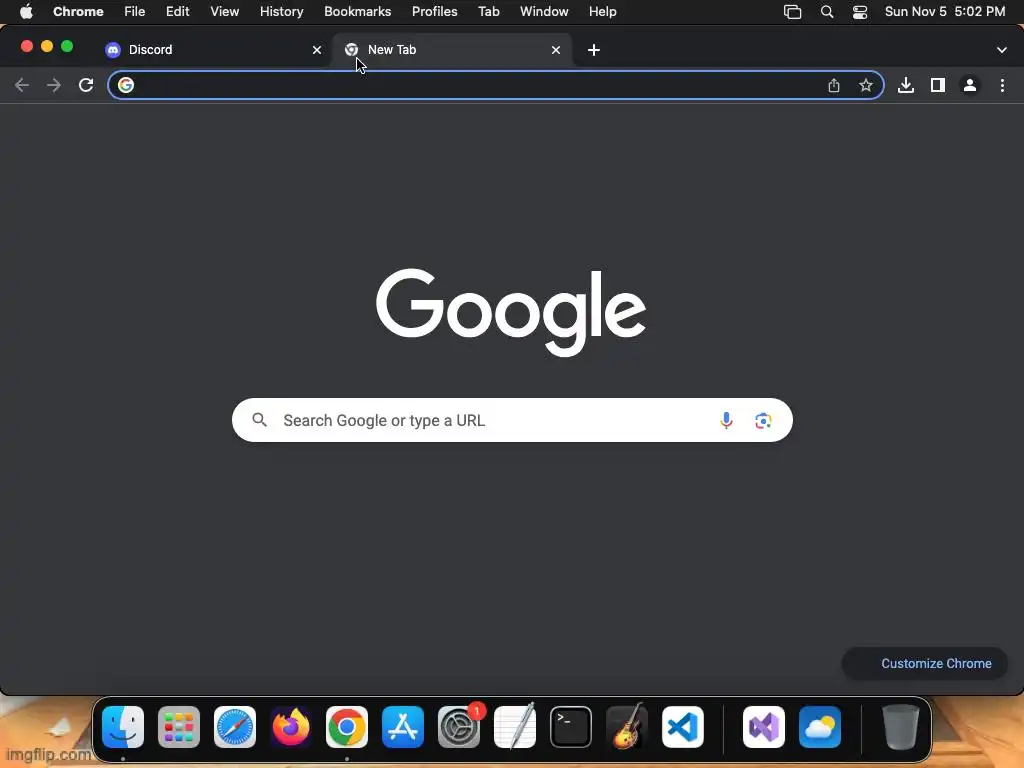
Task: Click the Back navigation arrow
Action: point(22,85)
